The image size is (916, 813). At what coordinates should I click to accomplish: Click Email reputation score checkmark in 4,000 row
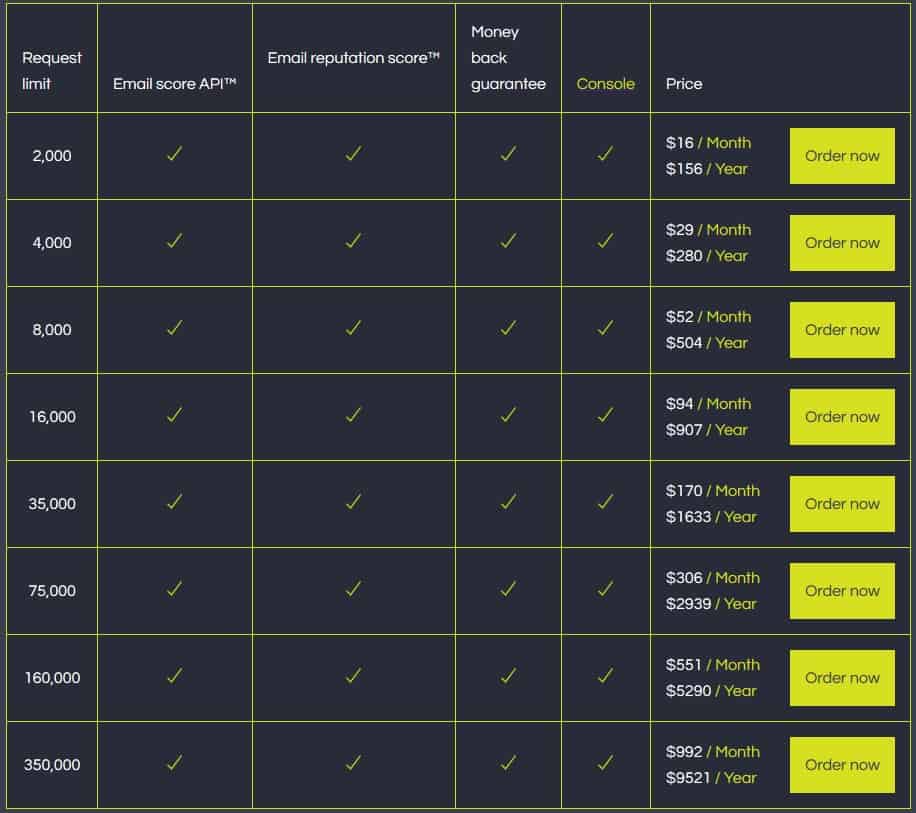[x=353, y=241]
